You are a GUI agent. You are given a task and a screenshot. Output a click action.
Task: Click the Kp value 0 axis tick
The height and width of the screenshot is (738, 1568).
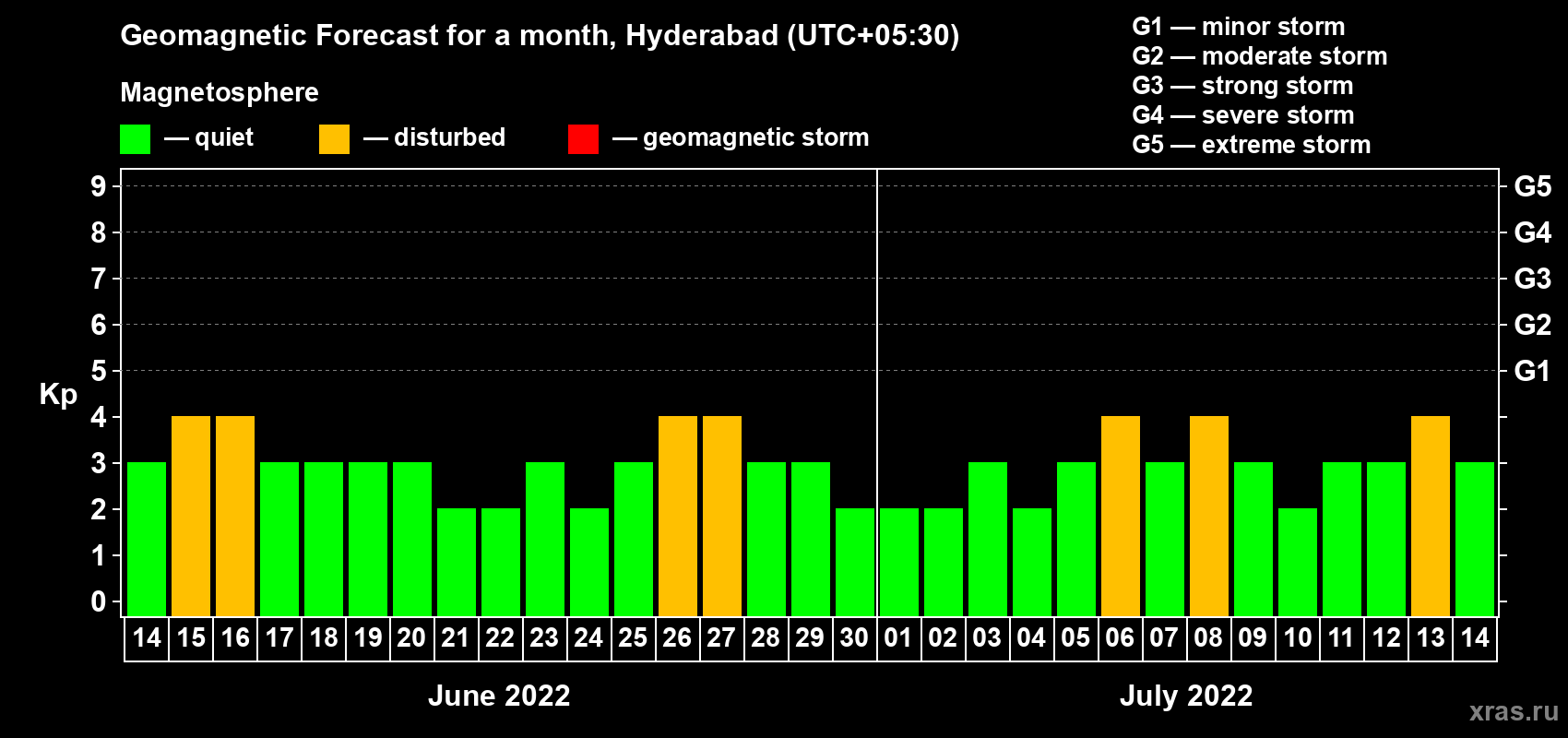click(x=99, y=601)
